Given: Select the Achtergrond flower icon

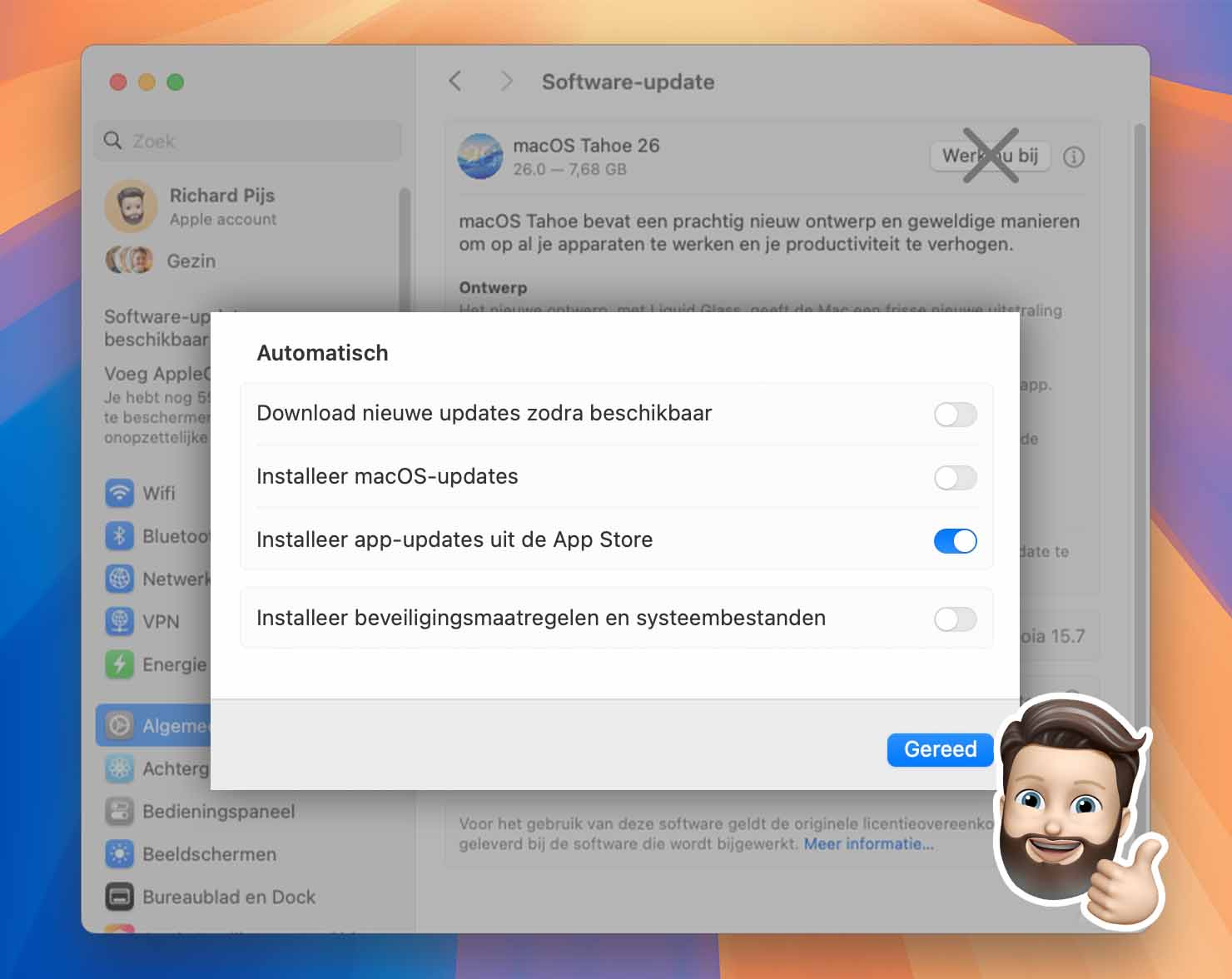Looking at the screenshot, I should [x=120, y=768].
